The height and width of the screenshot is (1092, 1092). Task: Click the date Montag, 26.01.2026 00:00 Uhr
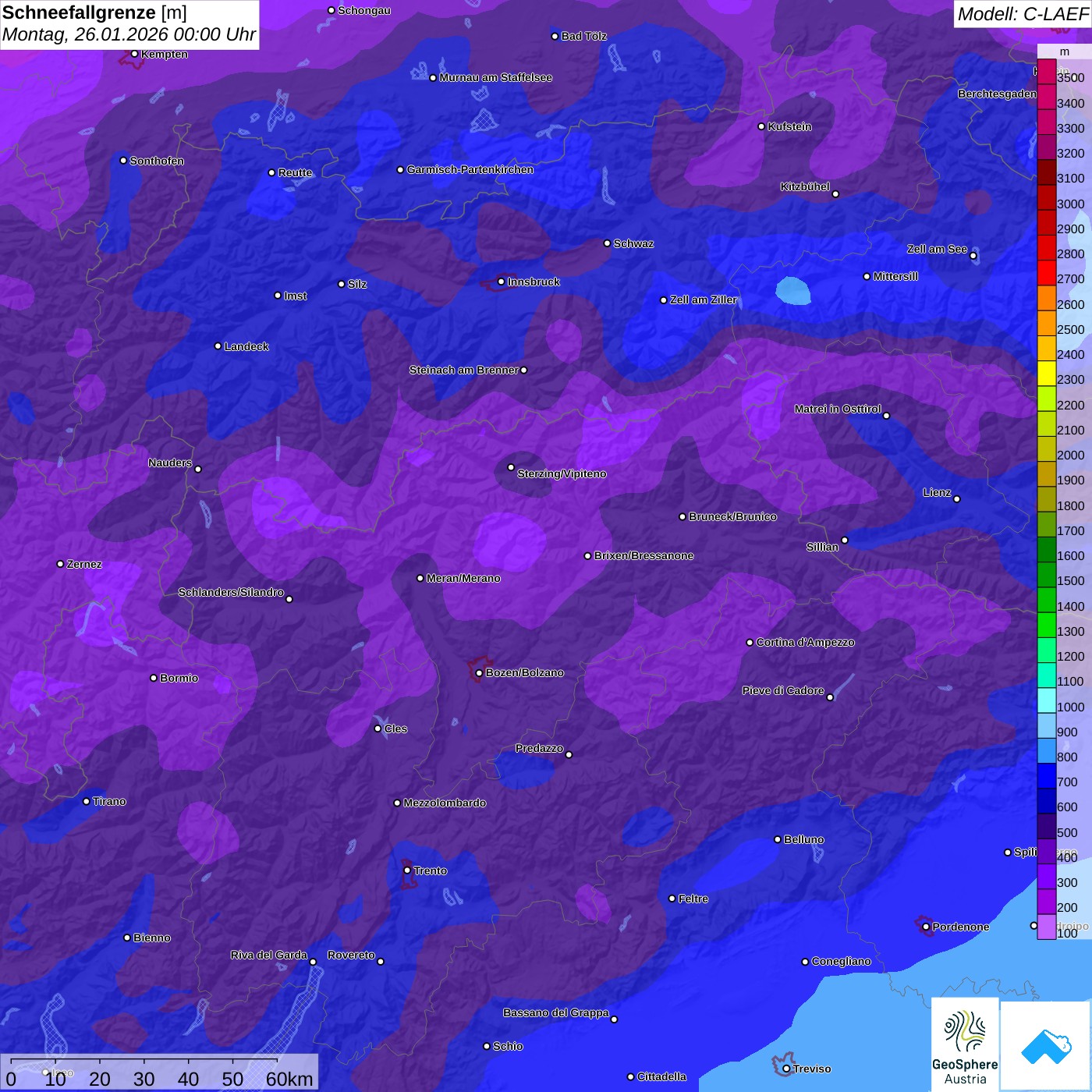(x=129, y=35)
